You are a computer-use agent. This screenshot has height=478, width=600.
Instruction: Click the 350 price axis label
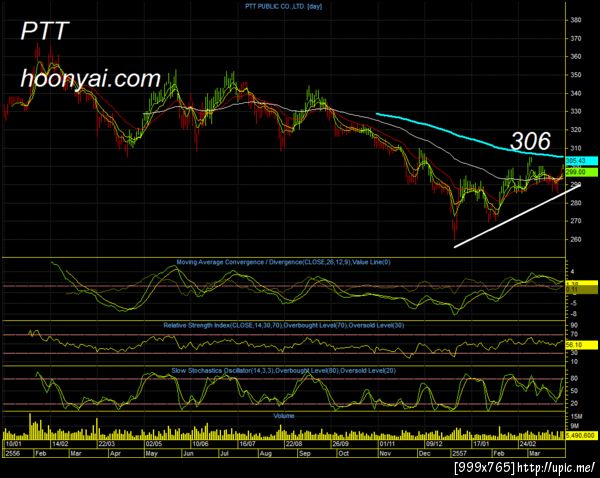click(576, 75)
